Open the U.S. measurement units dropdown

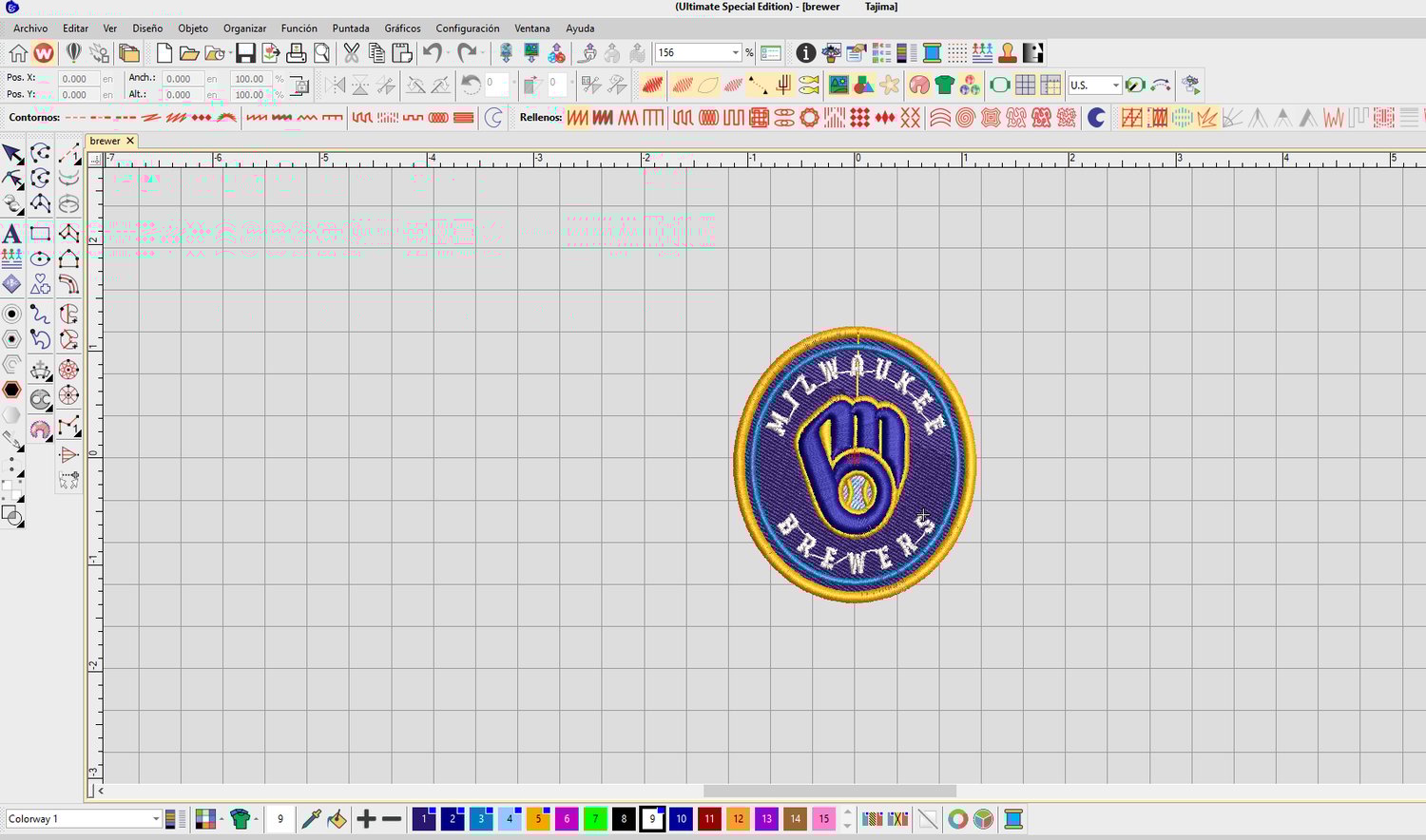coord(1116,86)
